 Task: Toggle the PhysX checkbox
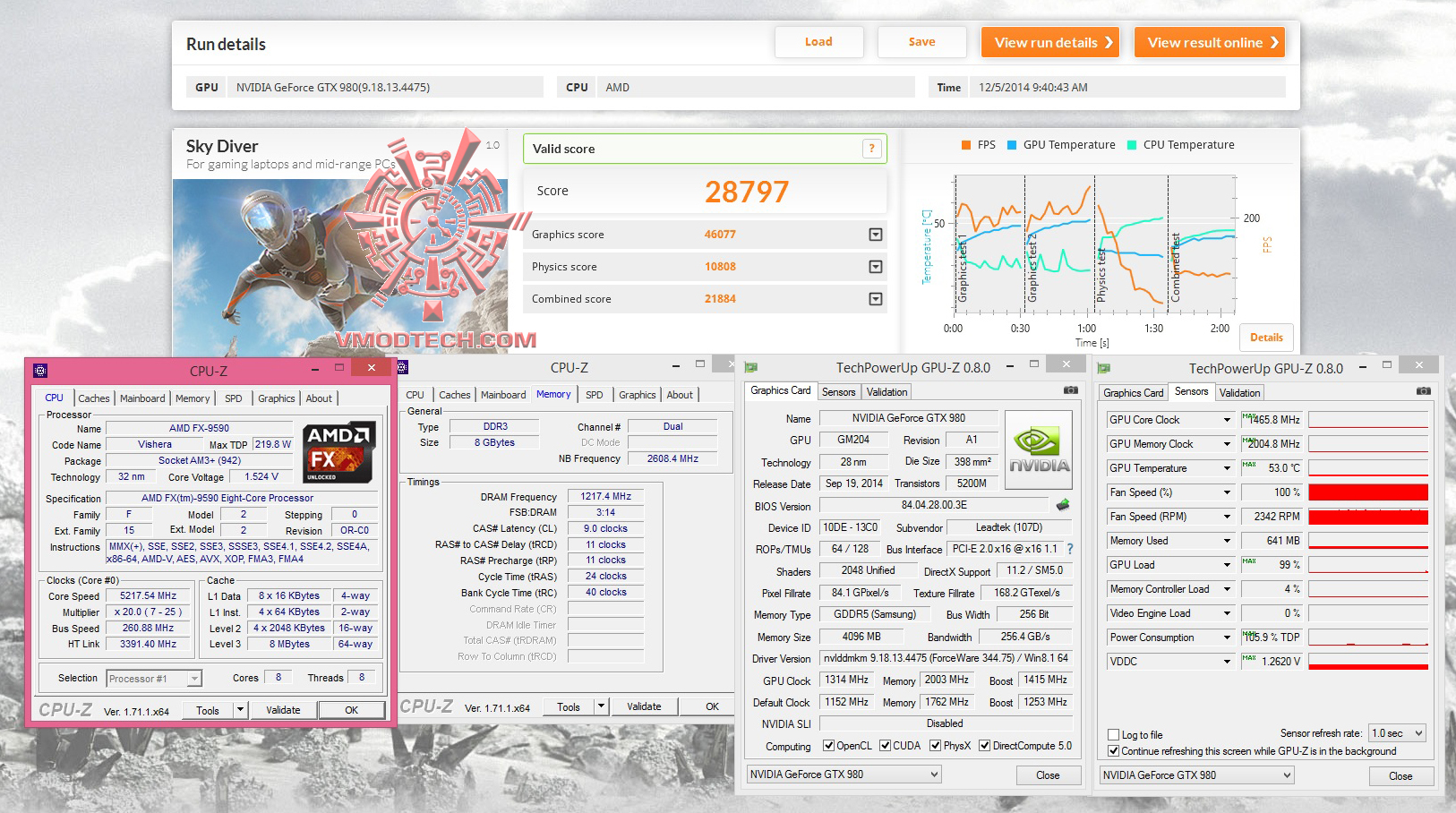click(935, 746)
